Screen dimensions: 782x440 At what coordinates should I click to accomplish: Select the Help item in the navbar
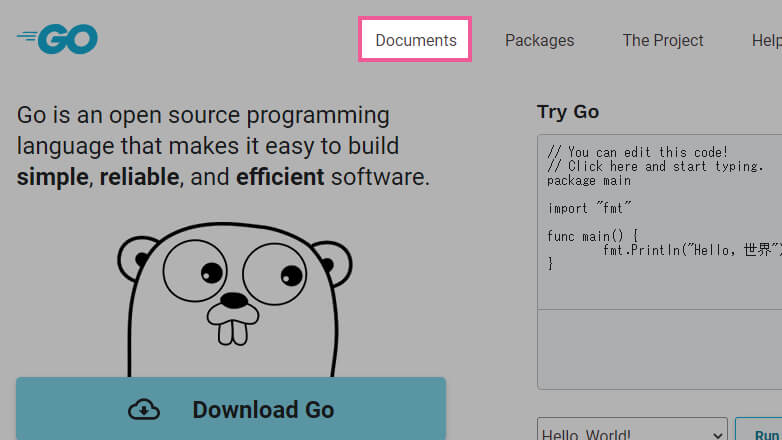[766, 40]
